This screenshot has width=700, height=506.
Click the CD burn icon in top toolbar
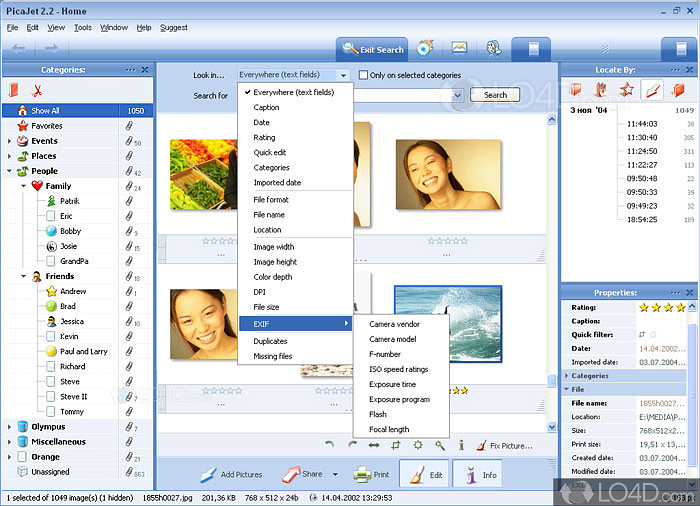424,48
